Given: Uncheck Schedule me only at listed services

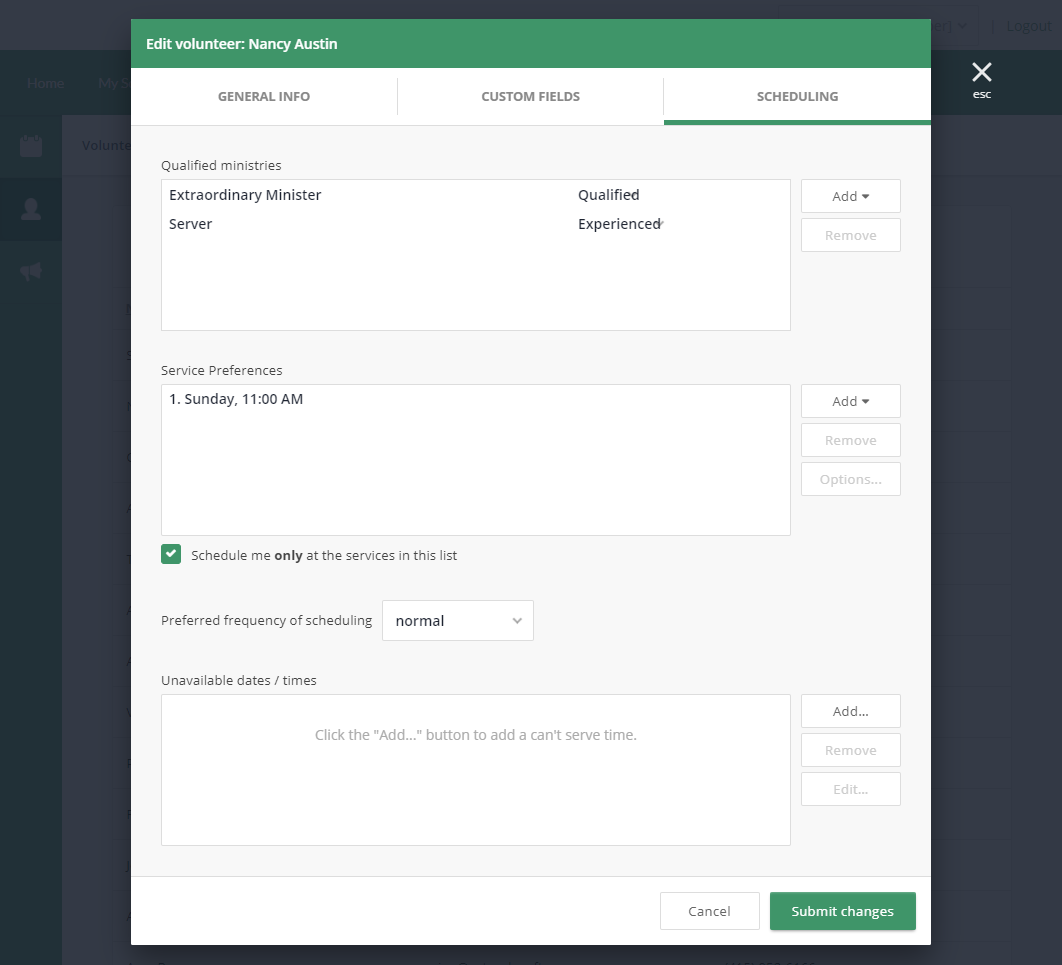Looking at the screenshot, I should tap(171, 555).
